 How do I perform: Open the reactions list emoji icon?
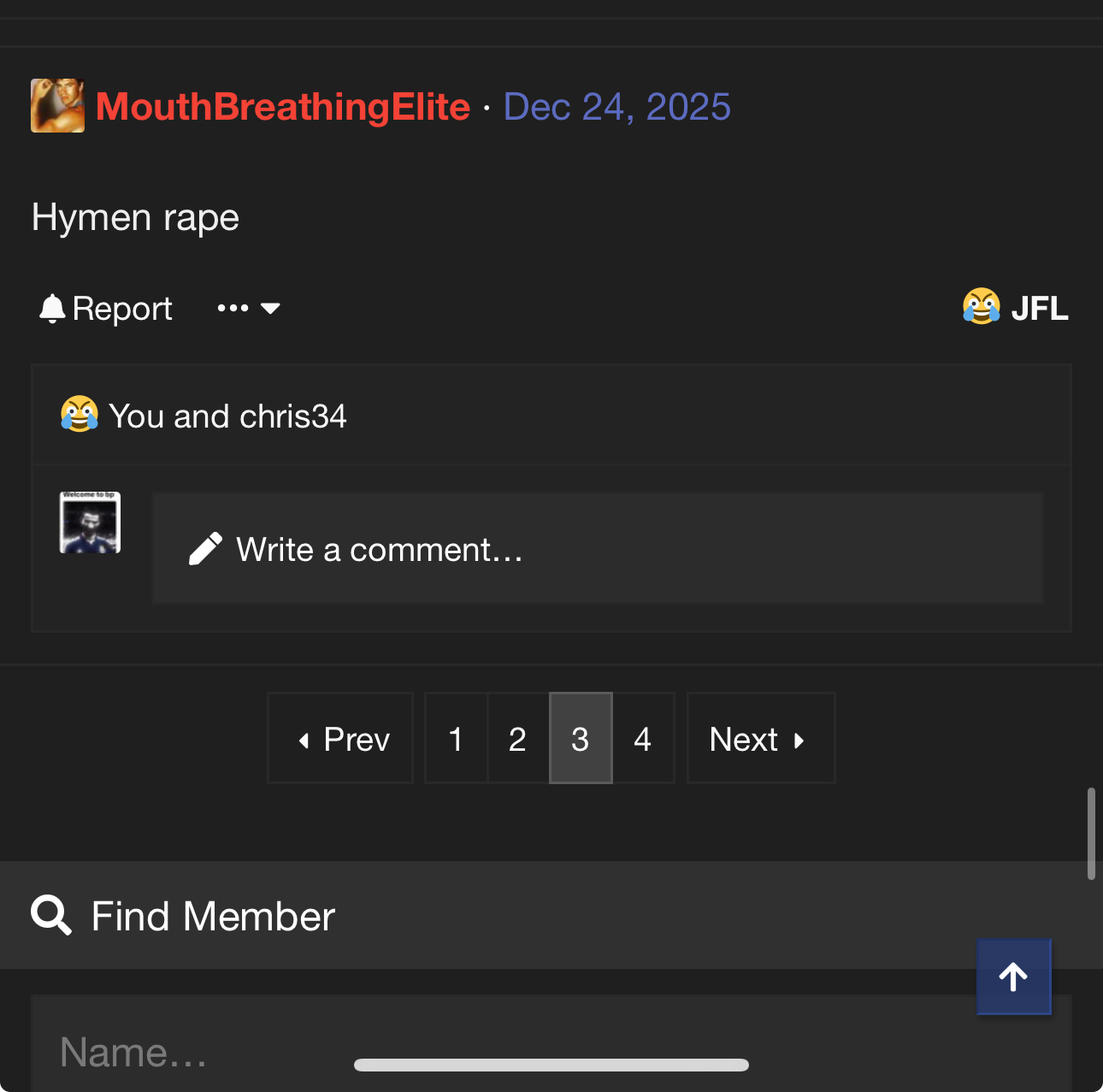(x=79, y=415)
